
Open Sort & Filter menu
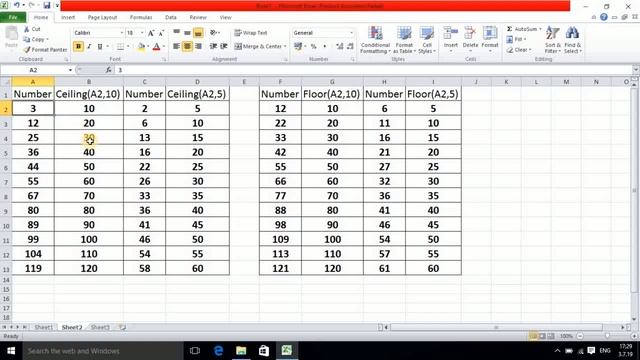point(553,40)
